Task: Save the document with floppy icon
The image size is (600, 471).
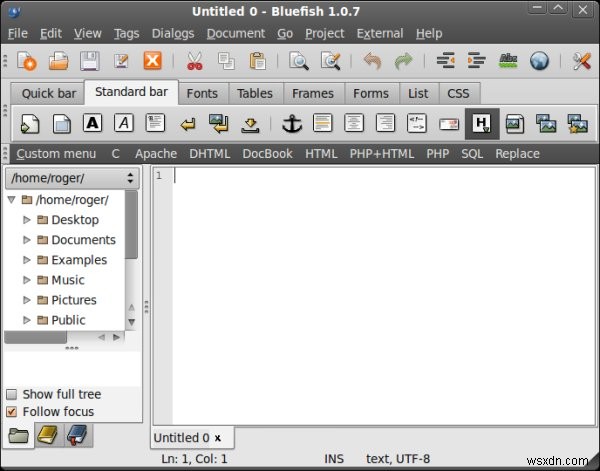Action: (90, 61)
